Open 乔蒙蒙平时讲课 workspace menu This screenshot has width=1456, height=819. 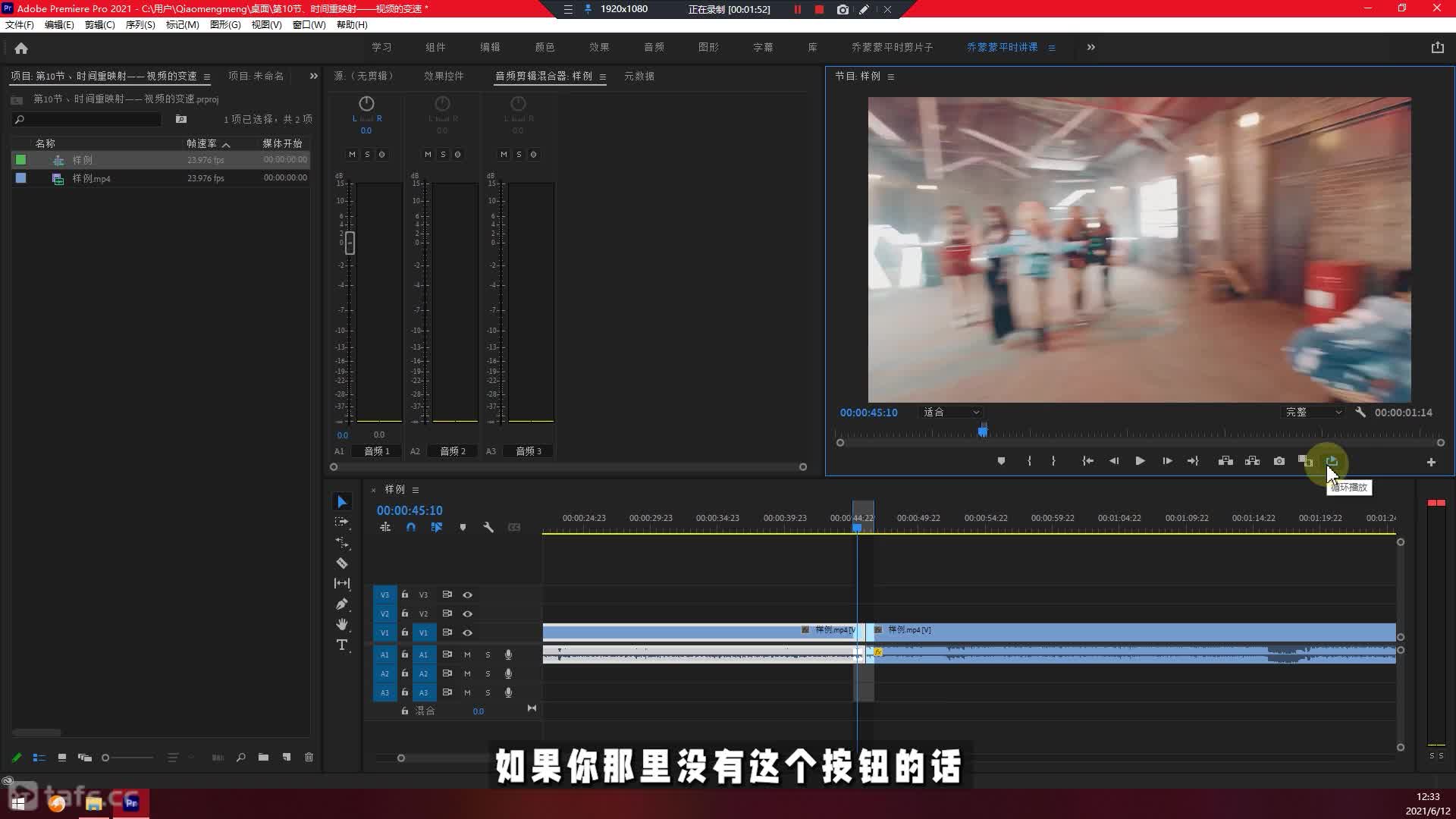click(x=1052, y=48)
